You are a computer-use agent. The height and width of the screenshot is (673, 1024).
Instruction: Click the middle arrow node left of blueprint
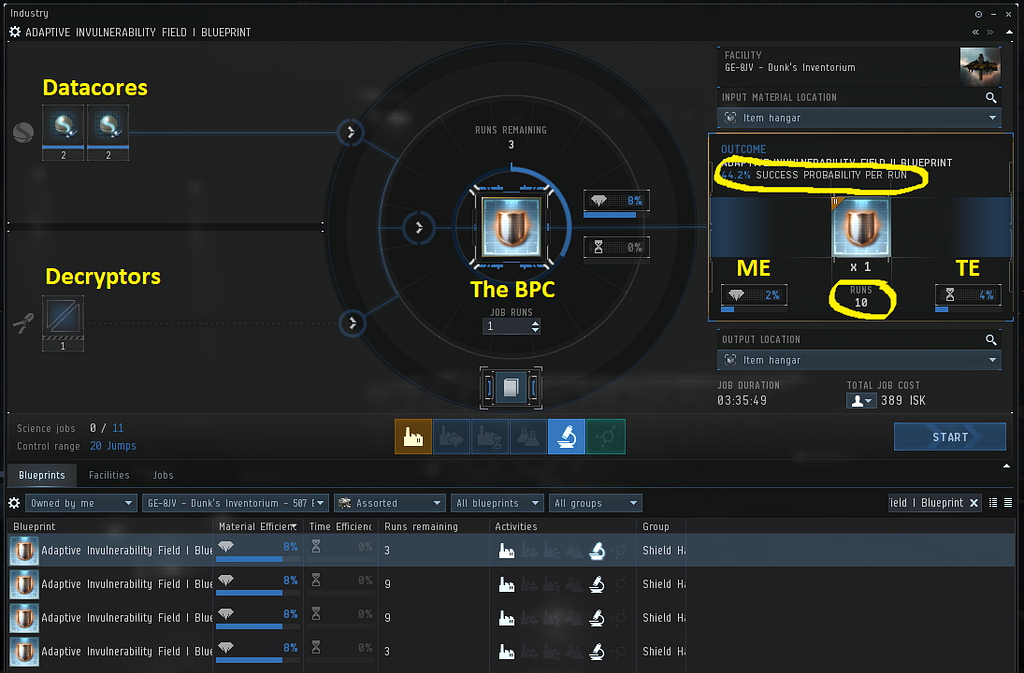tap(419, 228)
